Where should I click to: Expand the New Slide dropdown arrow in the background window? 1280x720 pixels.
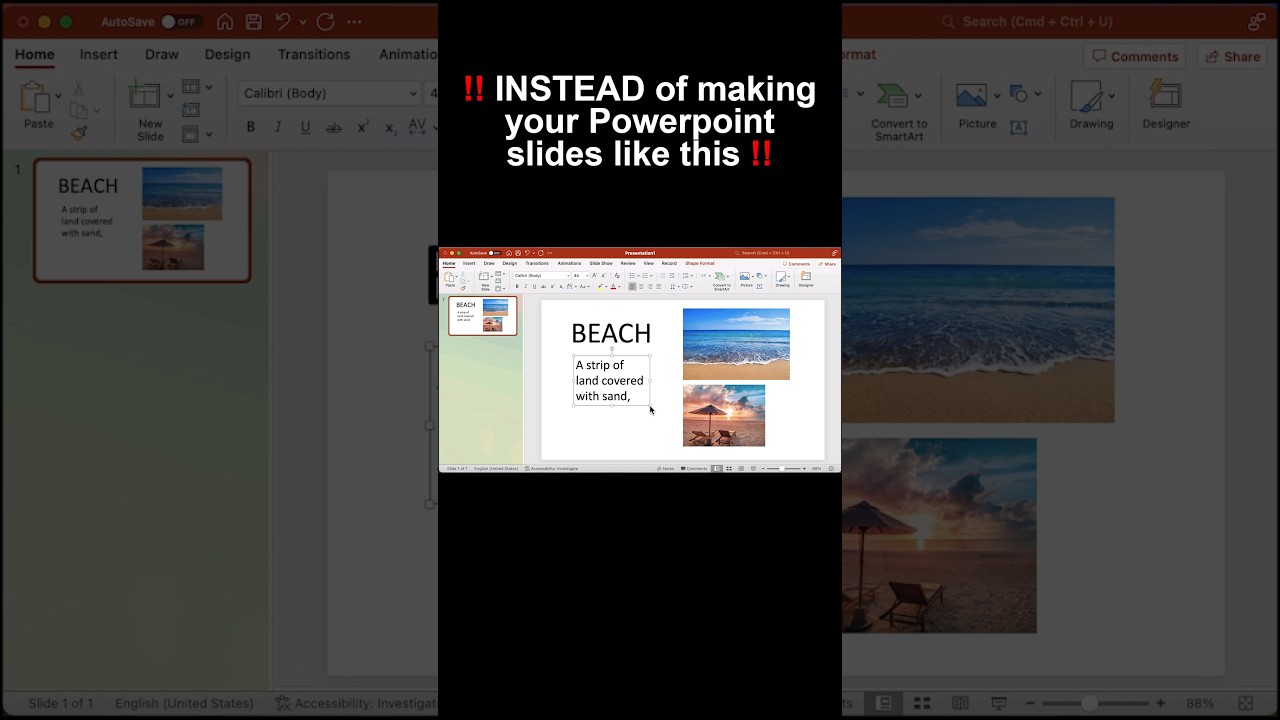(169, 96)
